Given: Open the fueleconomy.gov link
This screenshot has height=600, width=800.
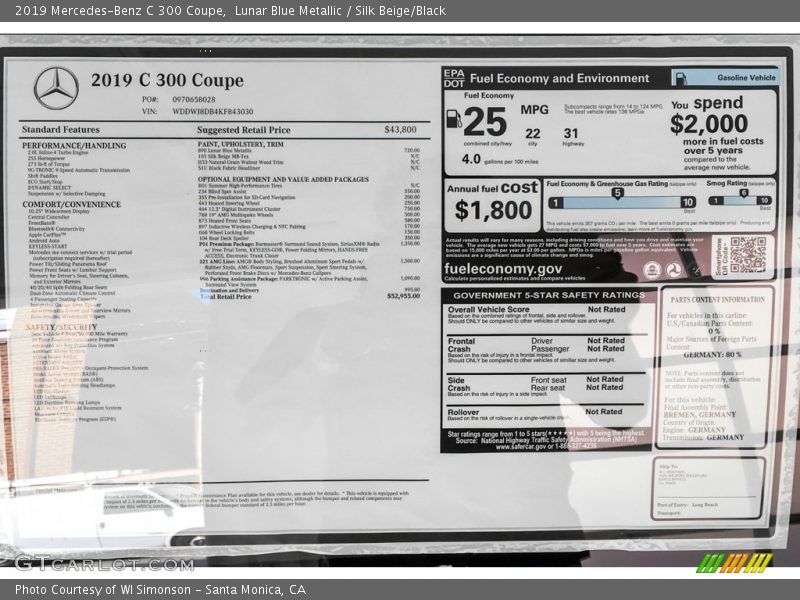Looking at the screenshot, I should (503, 268).
